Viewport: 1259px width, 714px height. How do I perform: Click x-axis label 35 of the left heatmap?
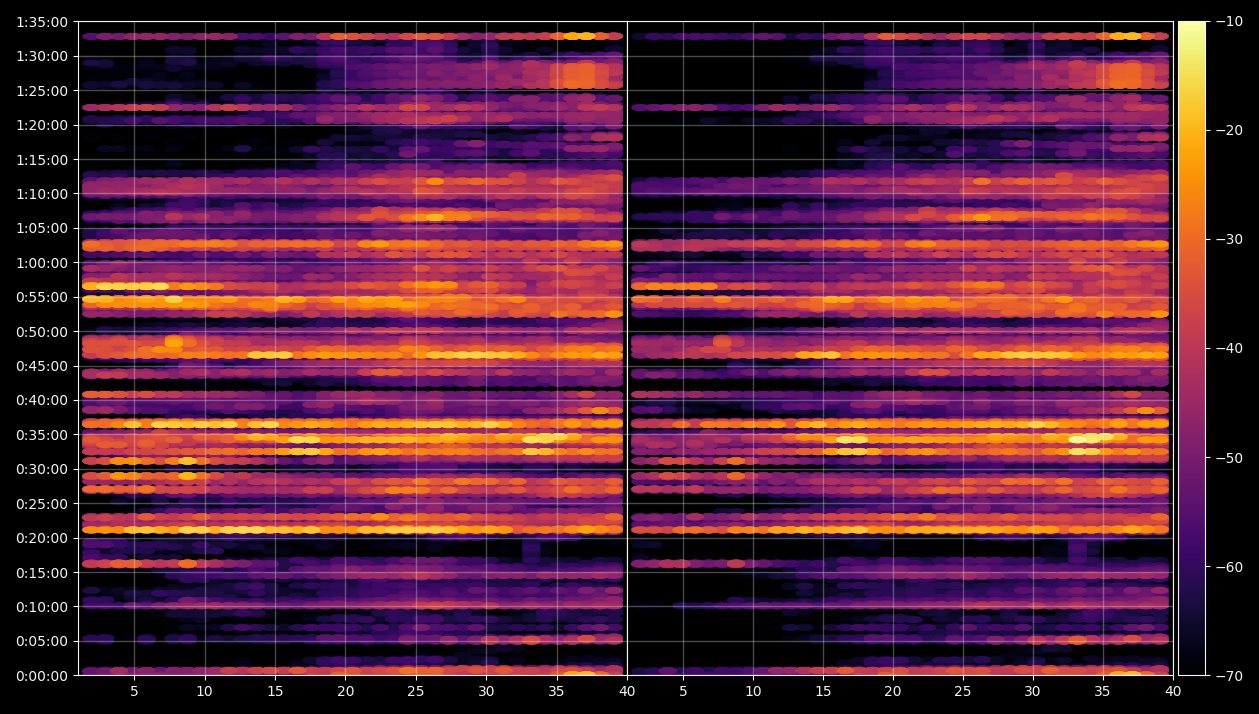[x=557, y=691]
